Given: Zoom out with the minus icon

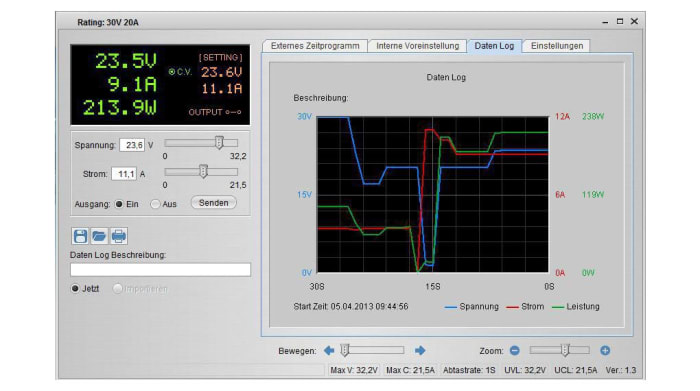Looking at the screenshot, I should 514,351.
